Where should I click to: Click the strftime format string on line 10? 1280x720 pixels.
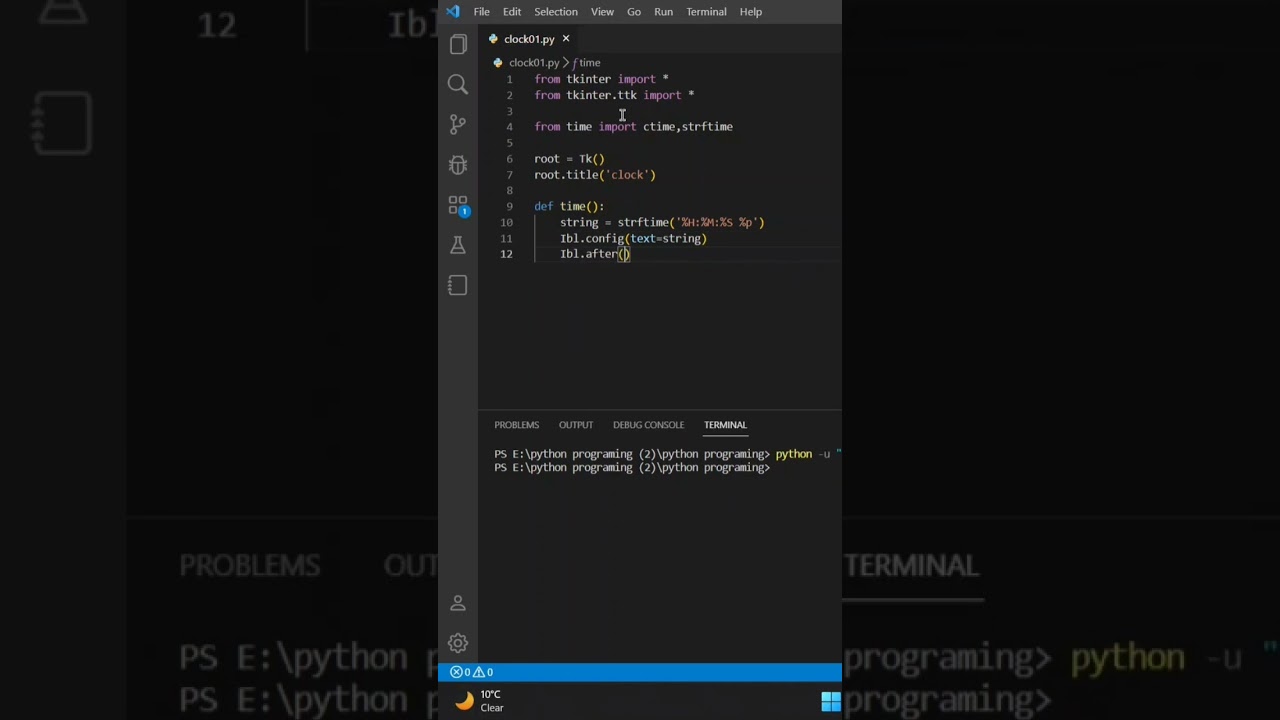[x=717, y=222]
